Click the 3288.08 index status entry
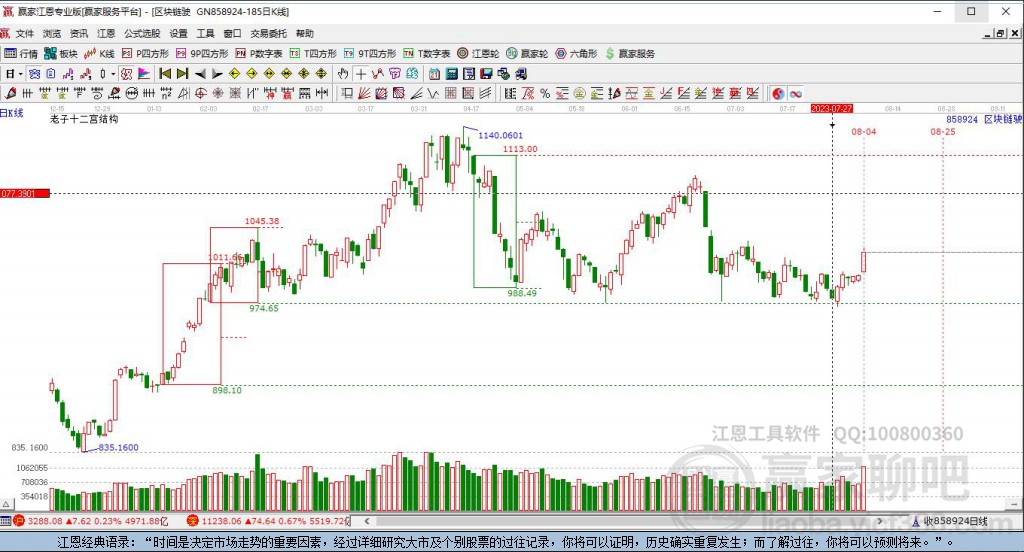The width and height of the screenshot is (1024, 552). (92, 521)
